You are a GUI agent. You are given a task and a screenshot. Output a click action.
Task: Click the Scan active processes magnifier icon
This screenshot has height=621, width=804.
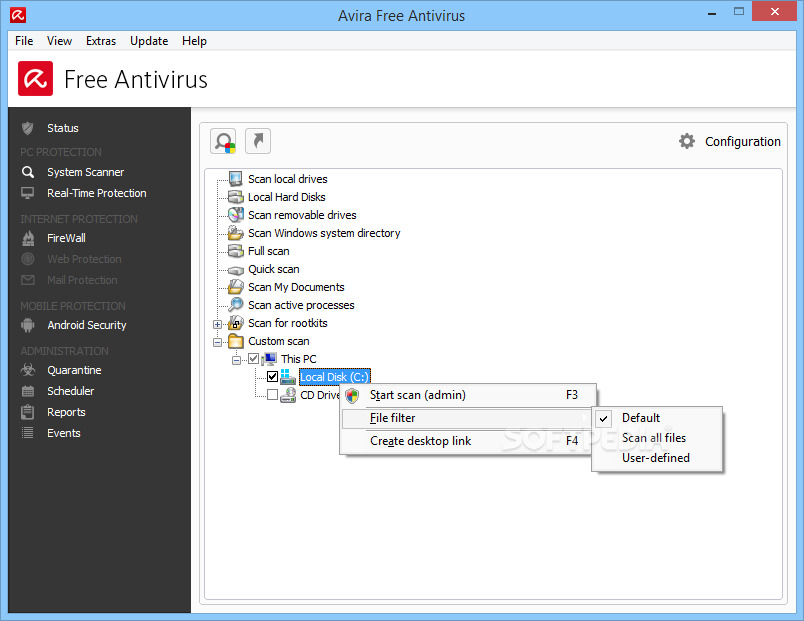pyautogui.click(x=235, y=305)
